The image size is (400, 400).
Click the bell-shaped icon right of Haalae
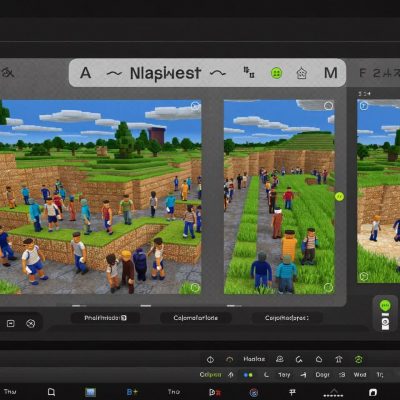[280, 359]
